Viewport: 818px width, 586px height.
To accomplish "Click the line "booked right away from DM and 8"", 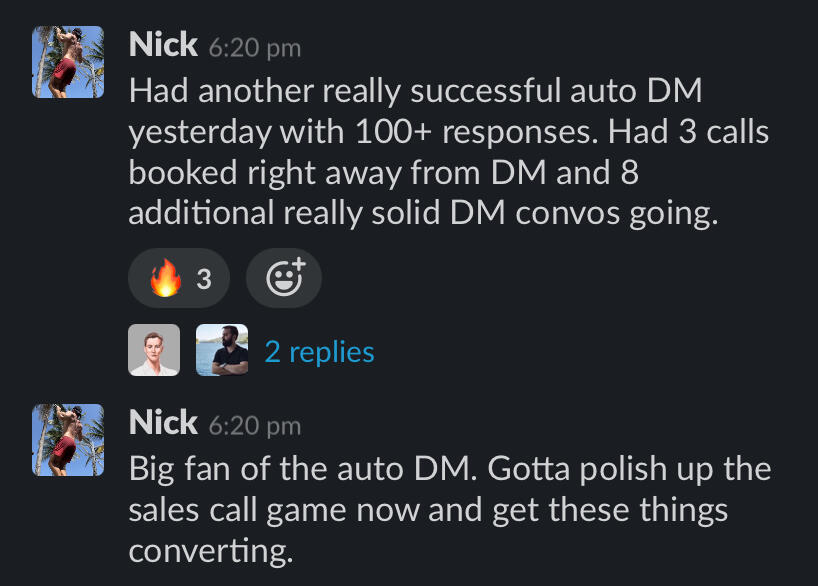I will click(383, 173).
